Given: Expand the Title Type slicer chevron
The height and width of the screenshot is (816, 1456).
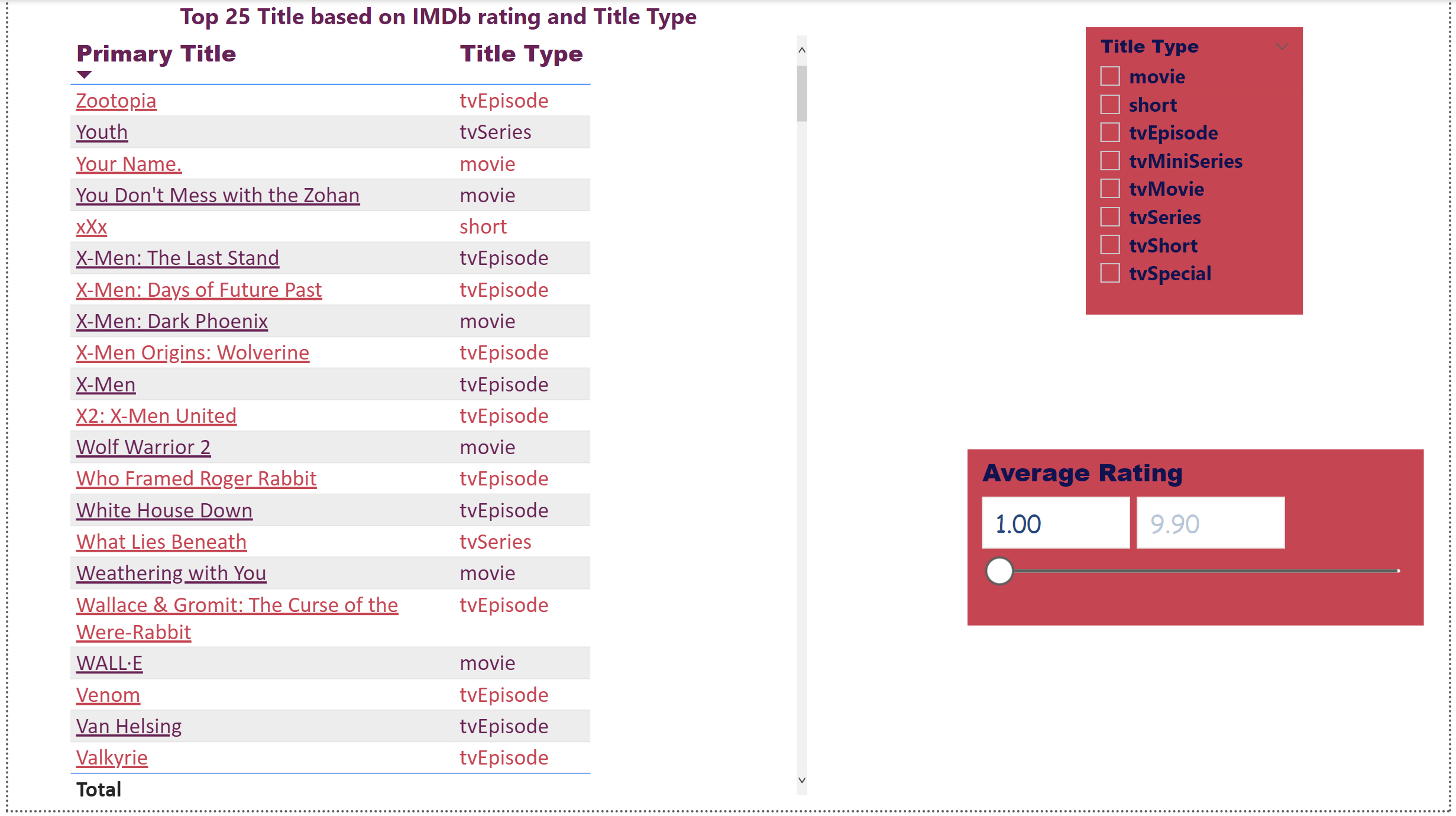Looking at the screenshot, I should 1282,47.
